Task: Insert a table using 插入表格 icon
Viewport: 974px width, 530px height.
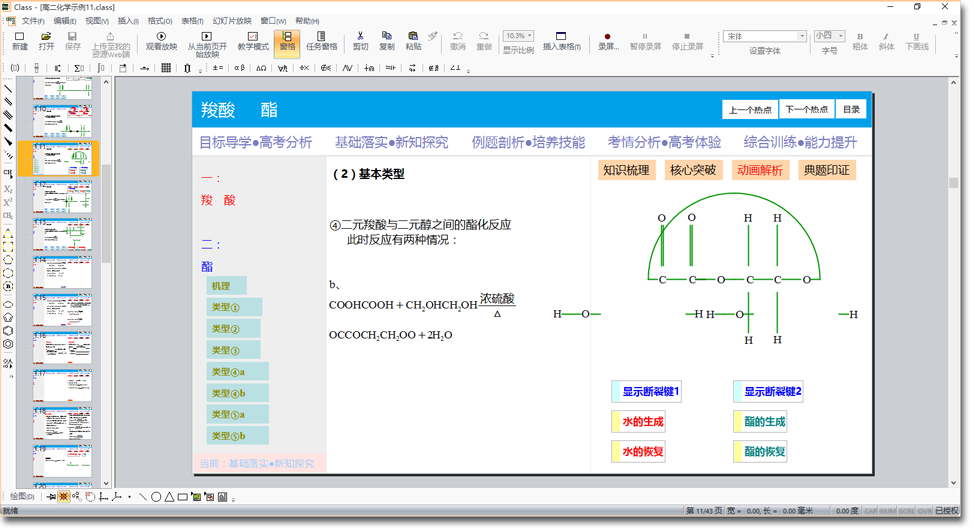Action: (x=561, y=40)
